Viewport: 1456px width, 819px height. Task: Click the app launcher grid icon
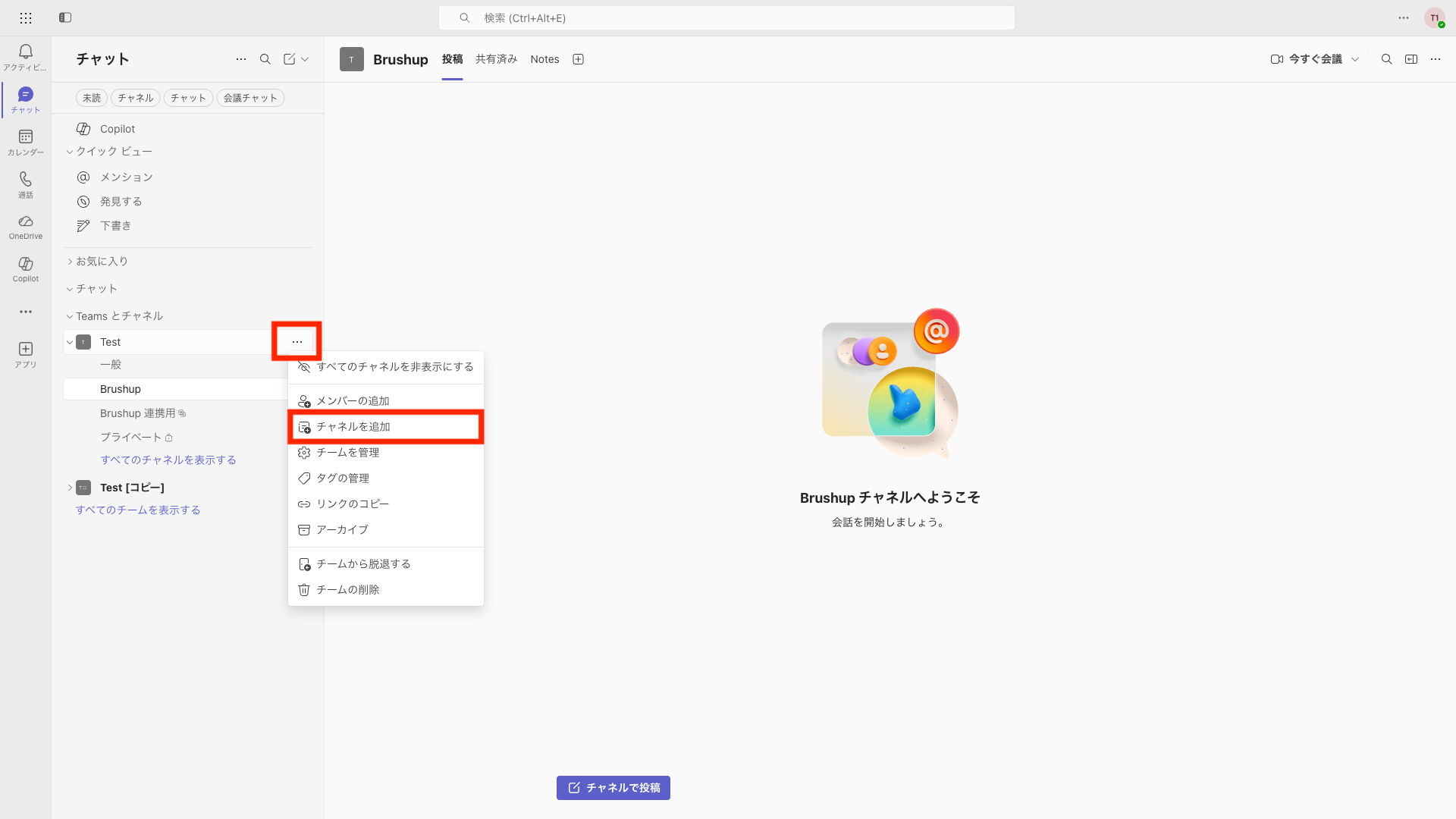coord(26,17)
